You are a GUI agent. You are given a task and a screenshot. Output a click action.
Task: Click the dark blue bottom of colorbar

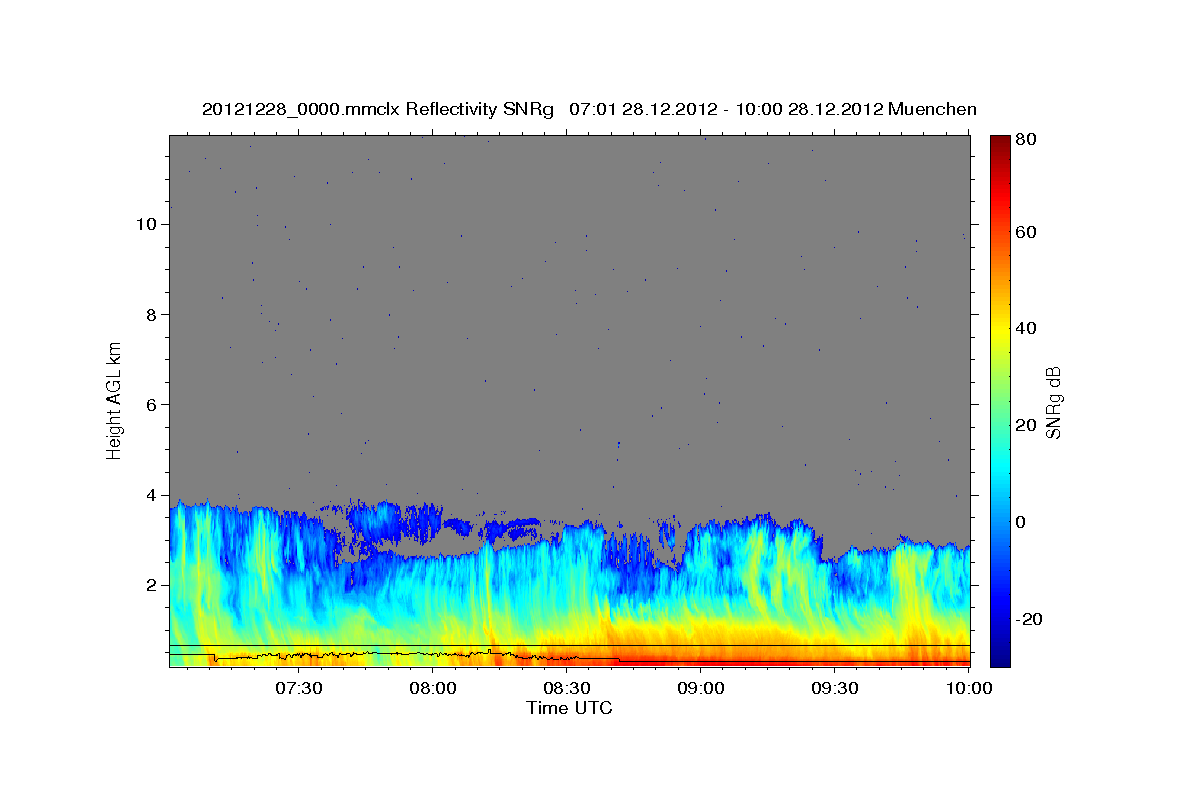point(1000,659)
